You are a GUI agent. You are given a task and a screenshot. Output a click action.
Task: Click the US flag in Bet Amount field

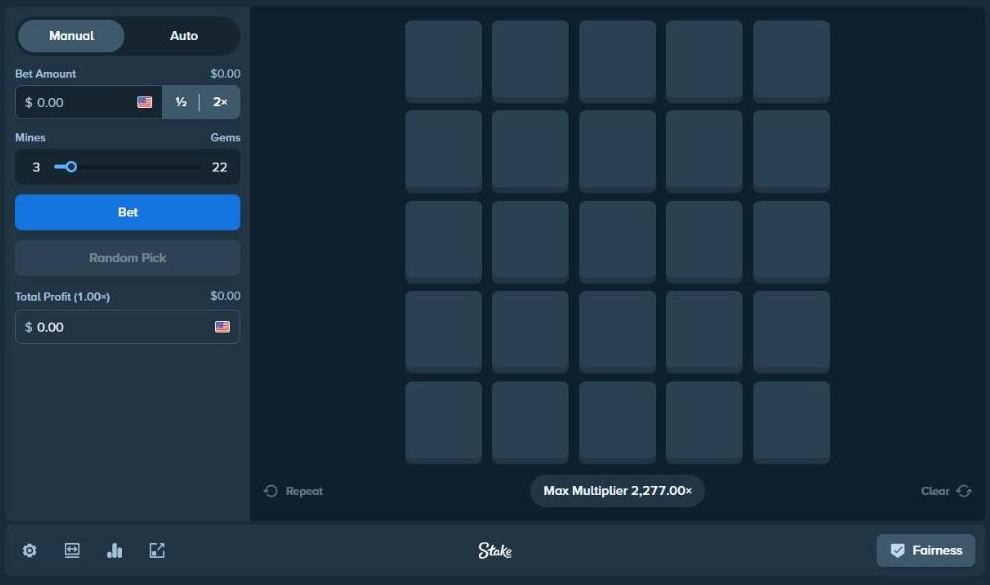[x=145, y=102]
